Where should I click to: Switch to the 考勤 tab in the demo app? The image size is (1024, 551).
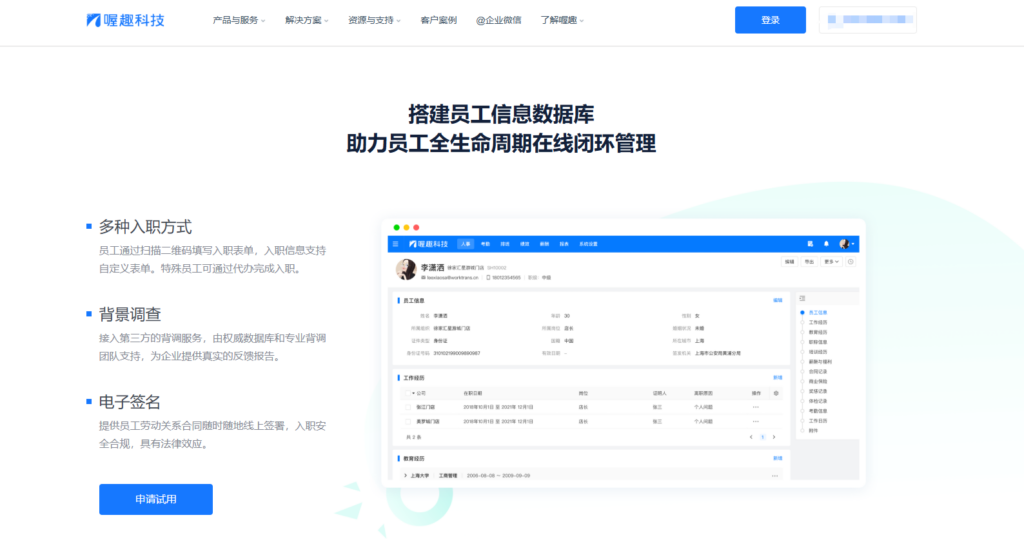tap(485, 244)
